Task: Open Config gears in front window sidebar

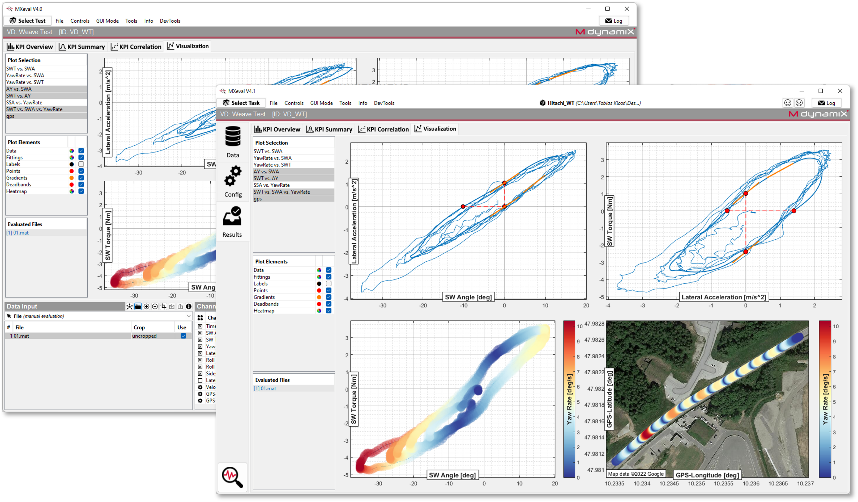Action: click(x=233, y=181)
